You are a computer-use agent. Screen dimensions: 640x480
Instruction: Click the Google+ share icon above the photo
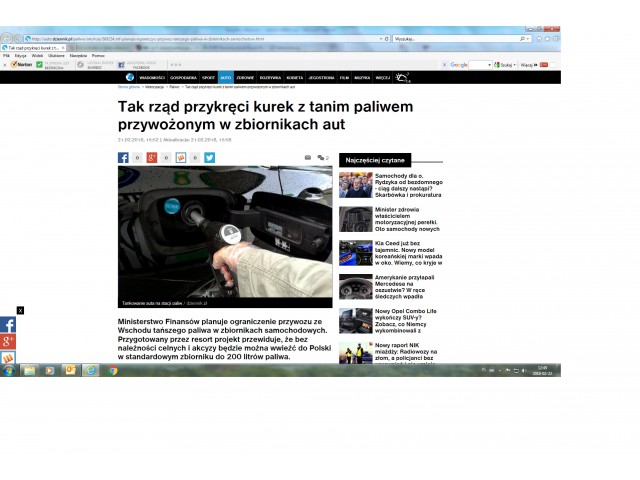click(x=152, y=157)
